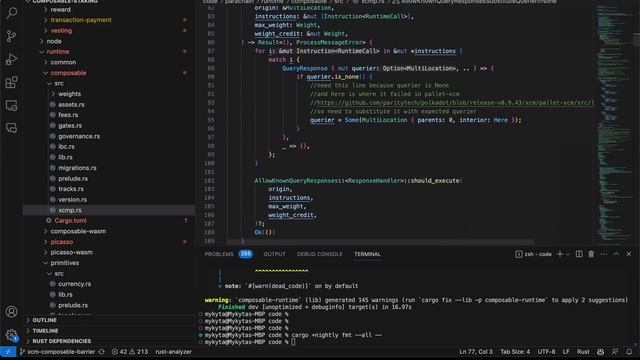The width and height of the screenshot is (640, 360).
Task: Maximize the panel with the caret icon
Action: tap(616, 254)
